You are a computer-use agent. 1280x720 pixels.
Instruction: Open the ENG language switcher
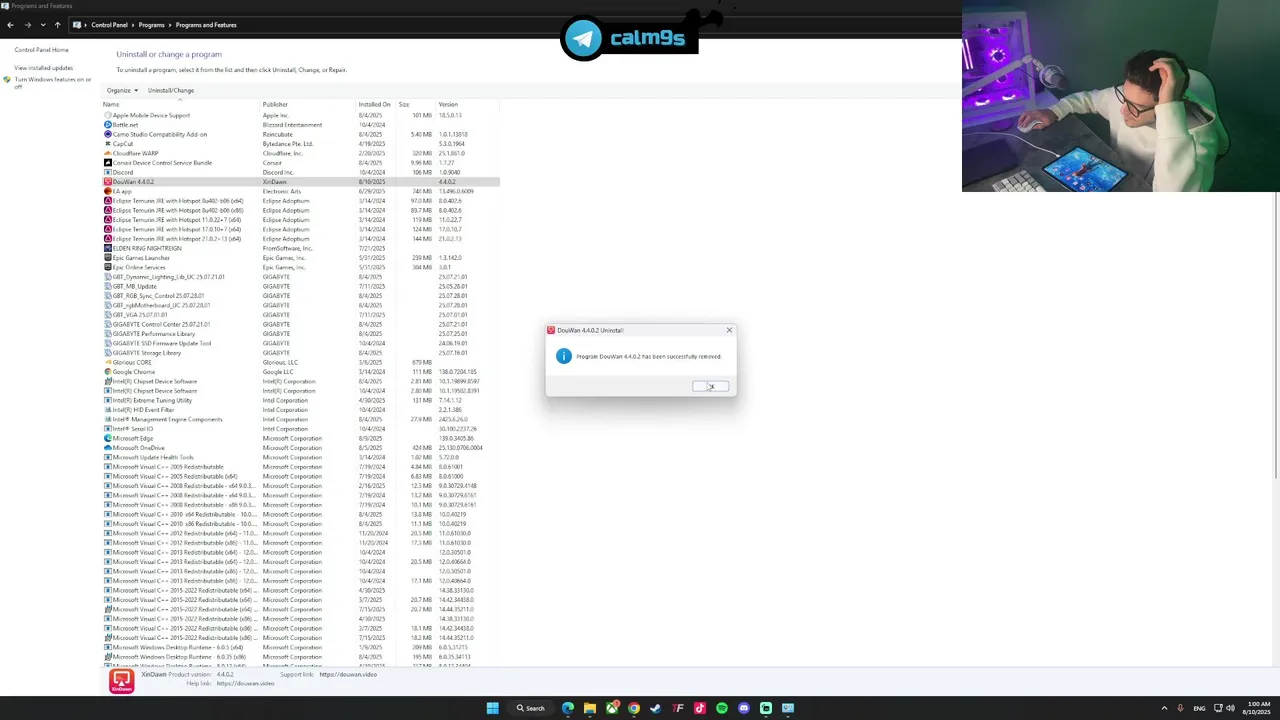click(1199, 708)
